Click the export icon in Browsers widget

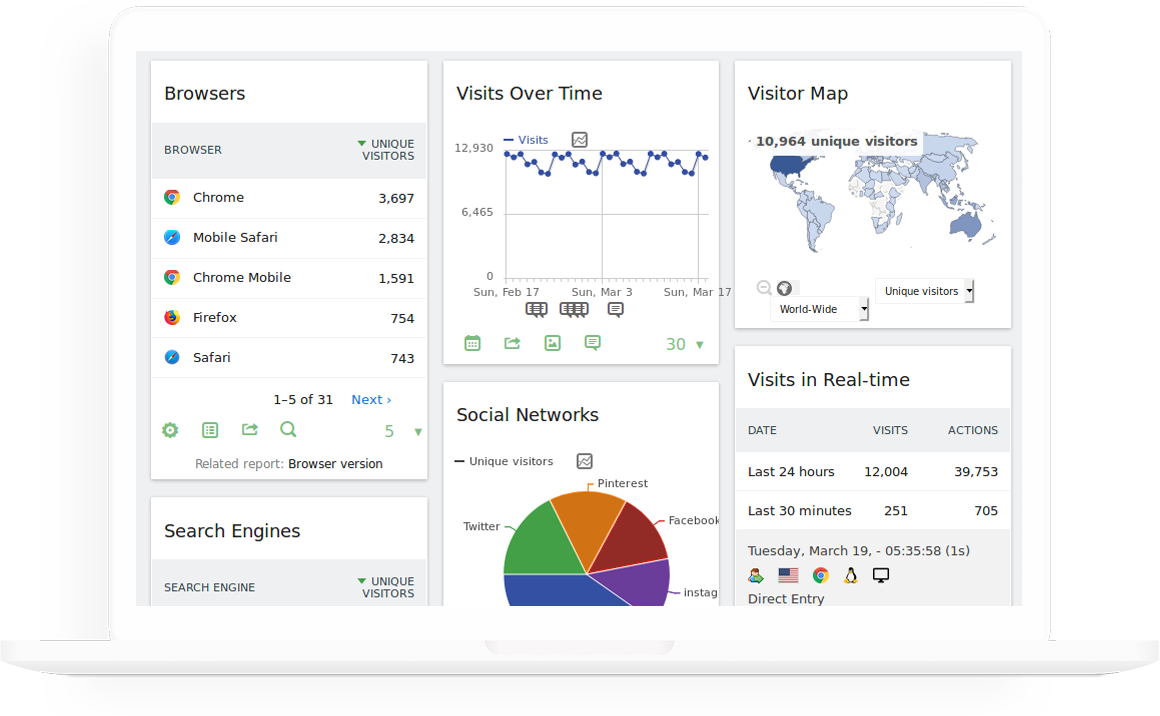[250, 430]
